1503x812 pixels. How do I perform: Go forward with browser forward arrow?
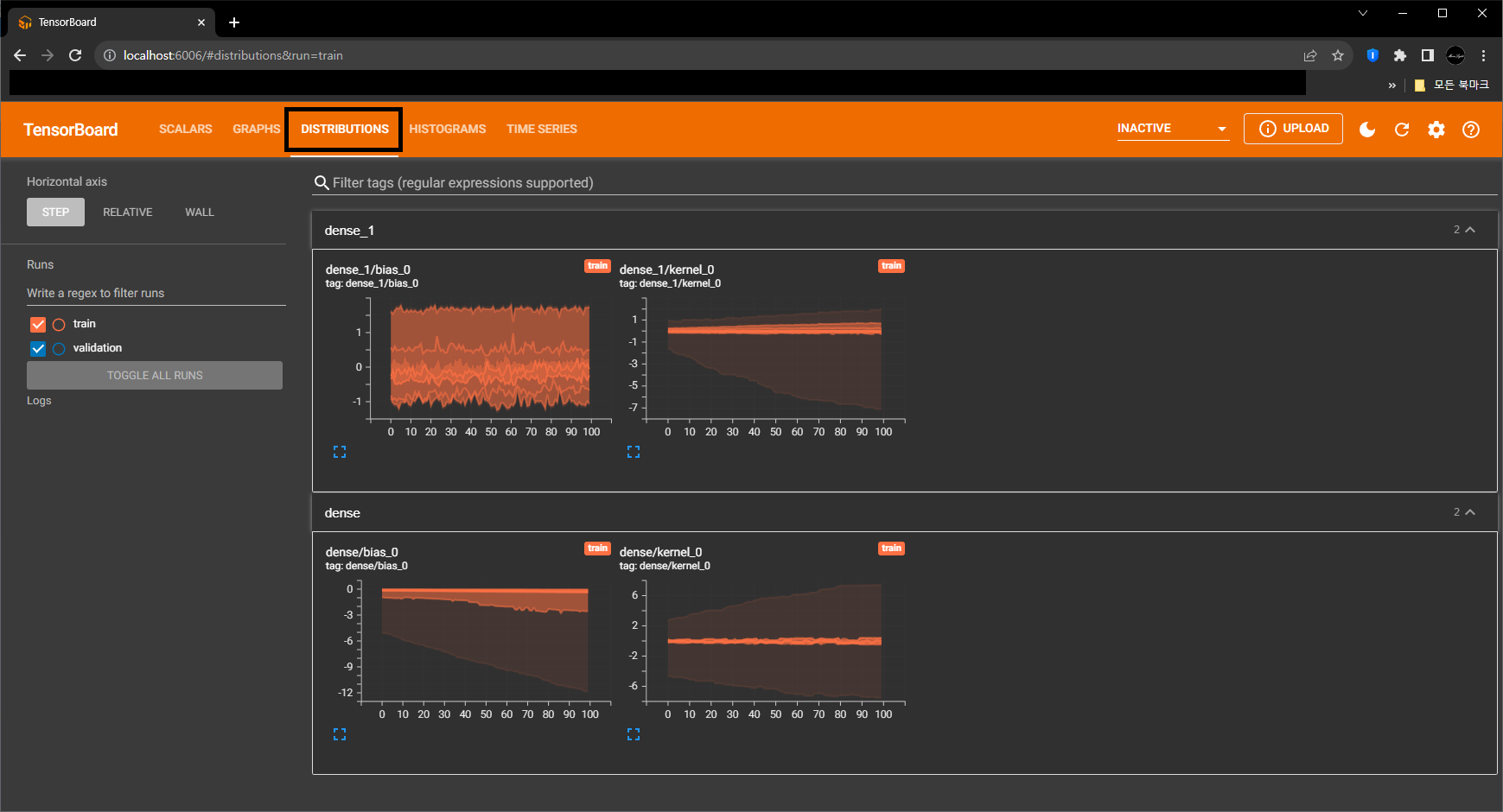[48, 55]
